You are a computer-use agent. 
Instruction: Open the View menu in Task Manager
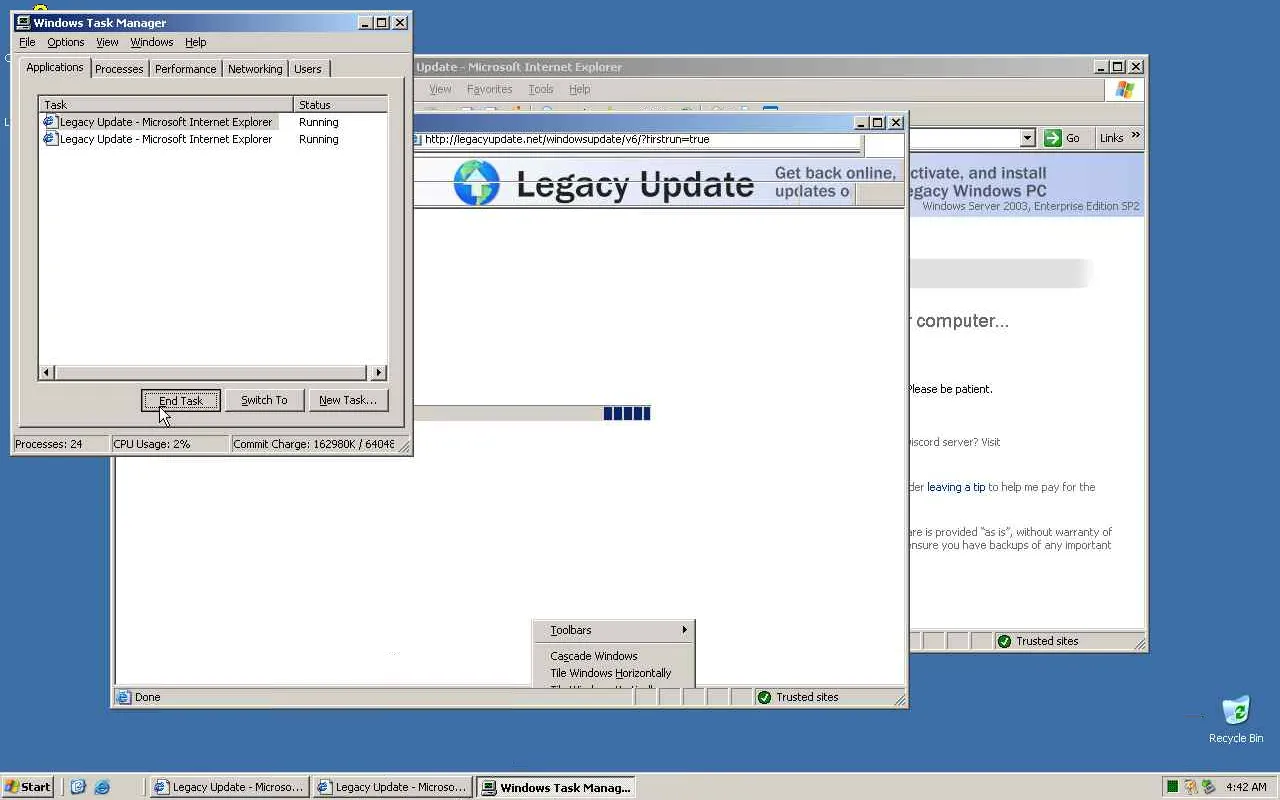pyautogui.click(x=107, y=42)
